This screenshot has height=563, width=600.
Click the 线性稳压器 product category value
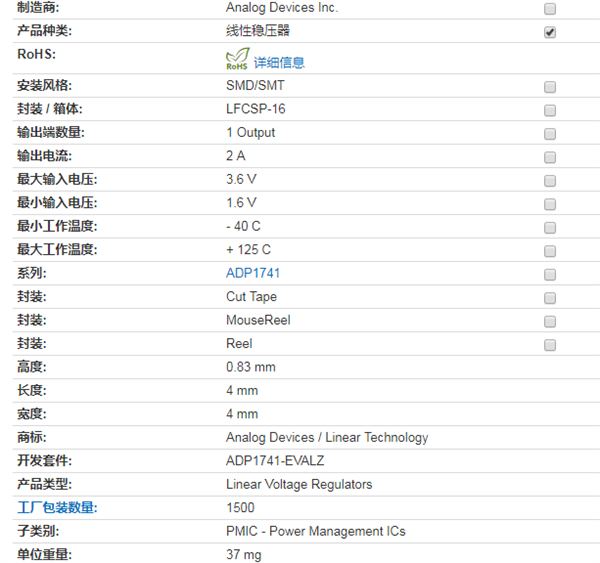258,31
